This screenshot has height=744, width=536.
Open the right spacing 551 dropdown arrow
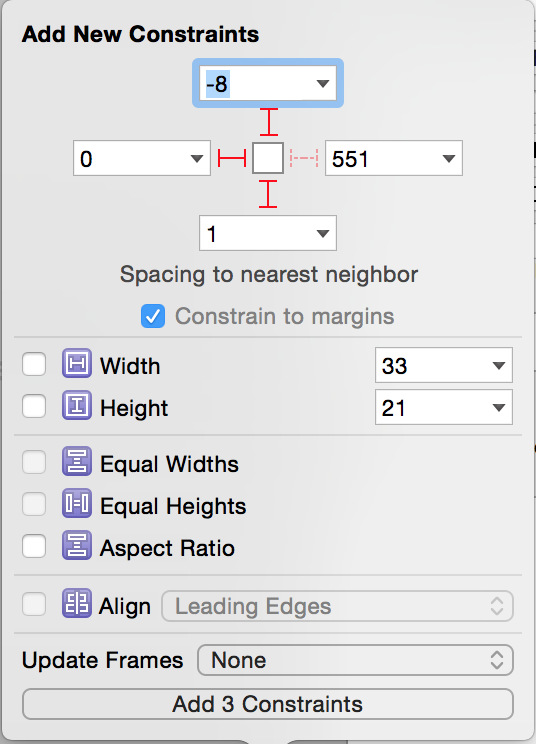449,158
